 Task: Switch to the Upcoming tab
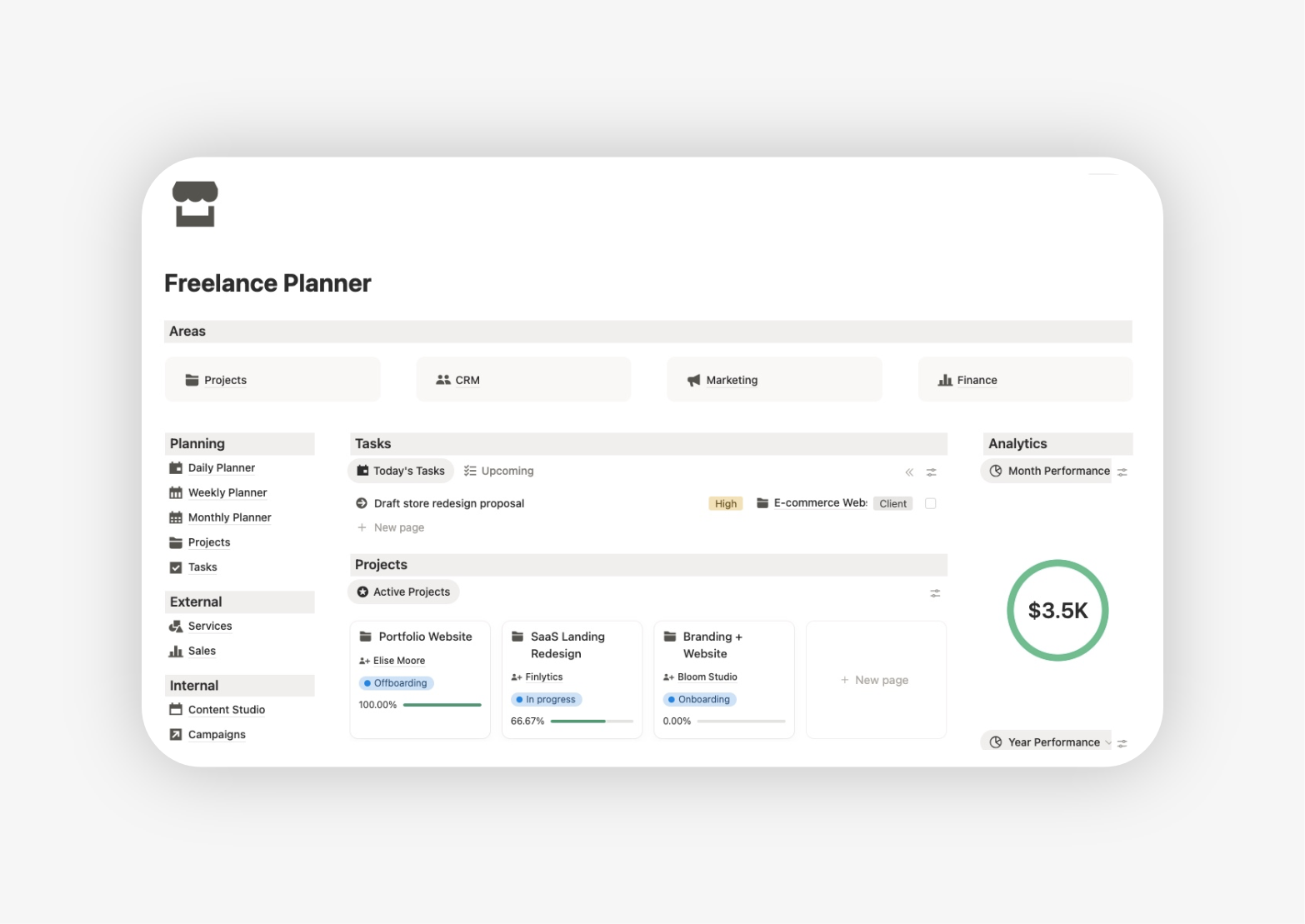tap(498, 471)
